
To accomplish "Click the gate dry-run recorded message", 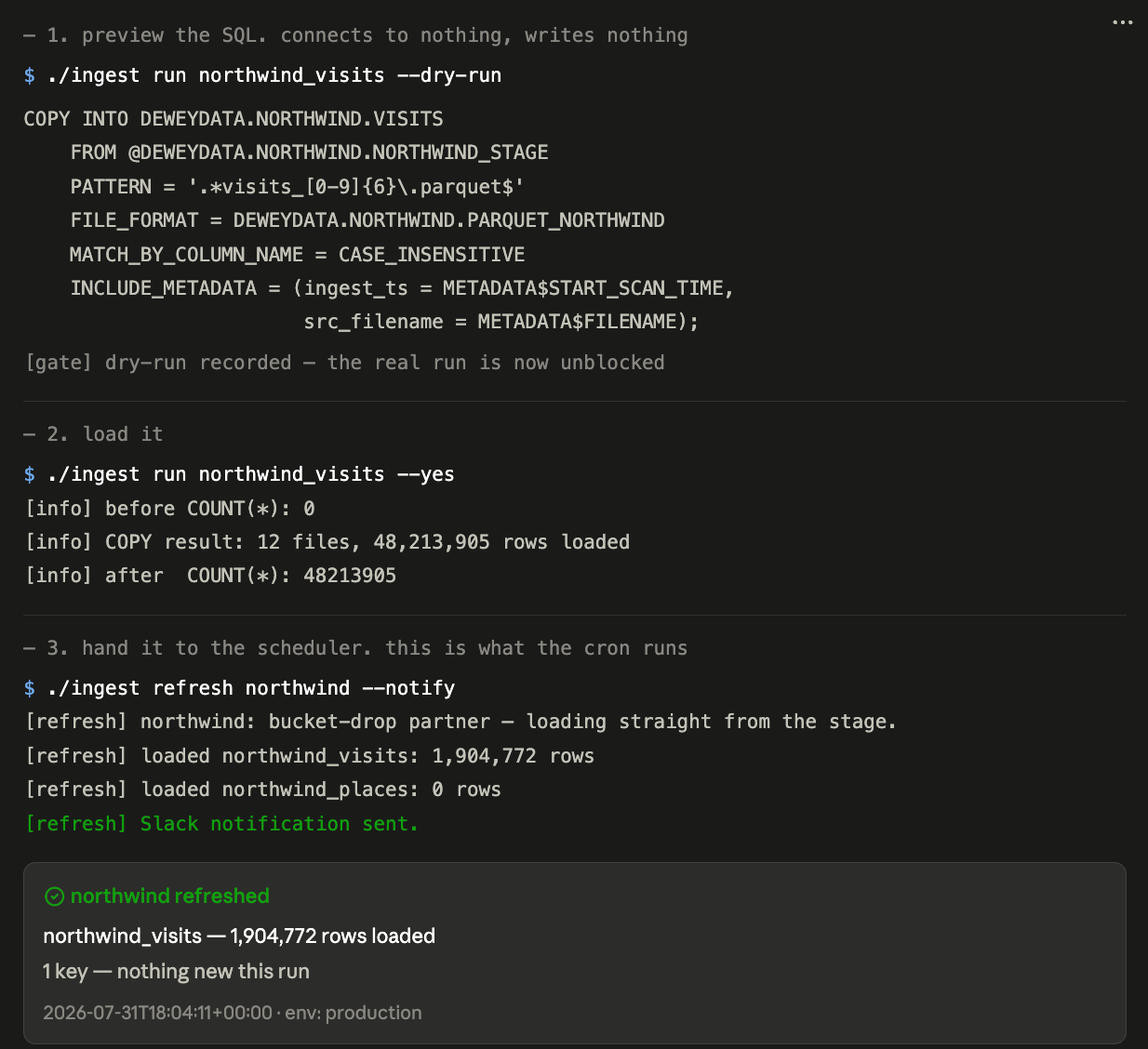I will 345,363.
